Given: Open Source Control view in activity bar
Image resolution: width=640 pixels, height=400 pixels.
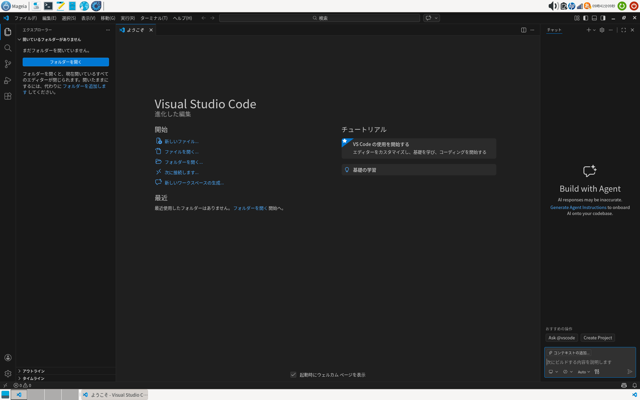Looking at the screenshot, I should (8, 64).
